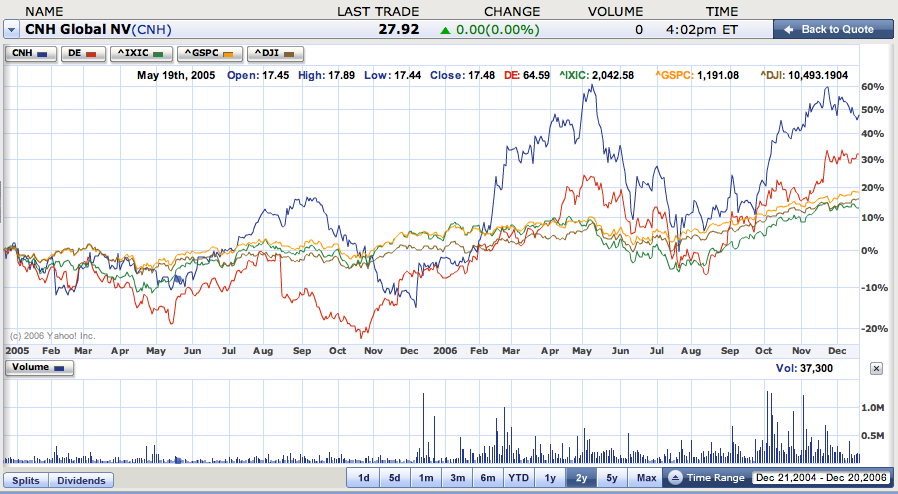Open the dropdown arrow beside CNH Global NV
Screen dimensions: 898x494
(x=12, y=30)
